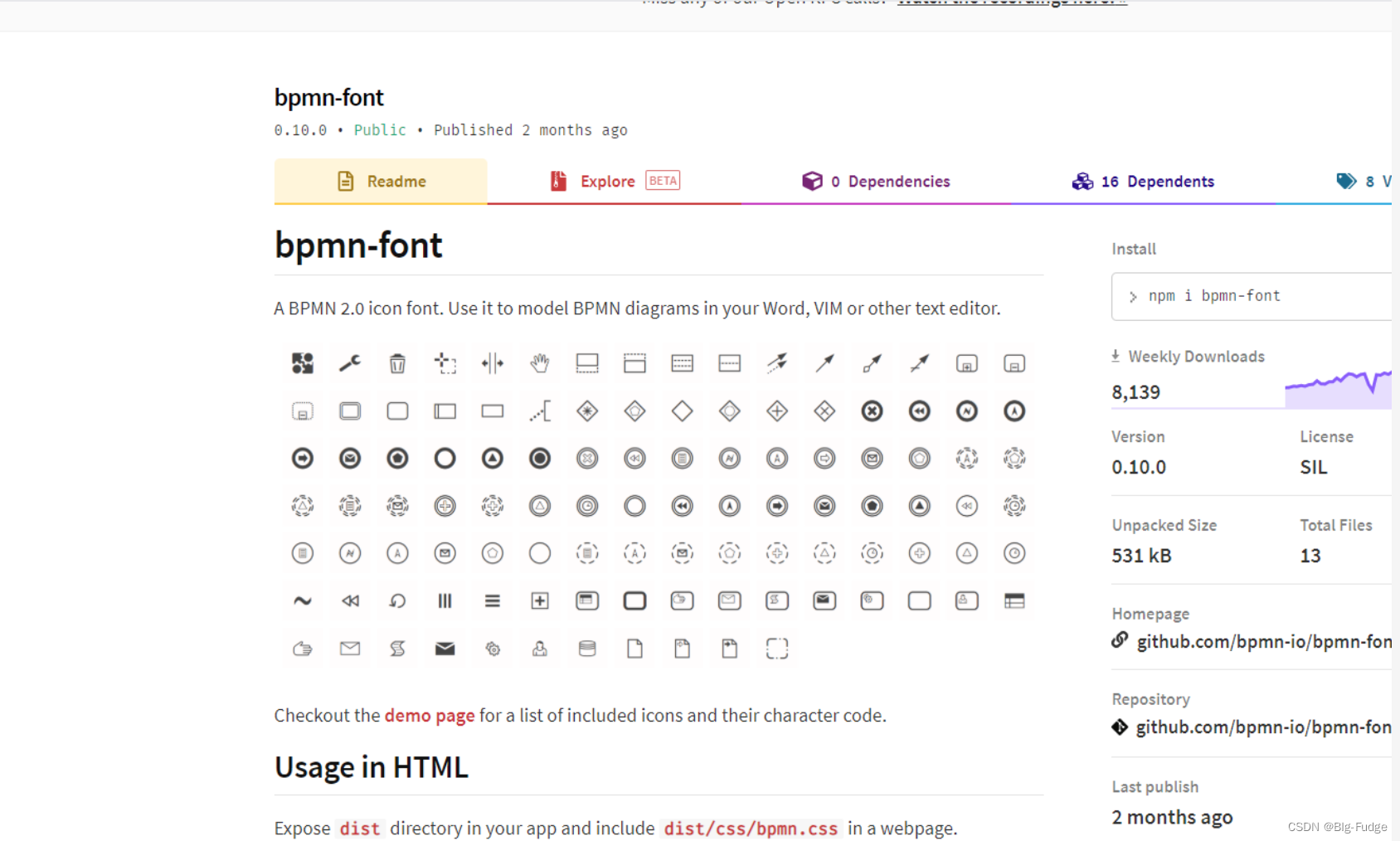The height and width of the screenshot is (841, 1400).
Task: Click the Weekly Downloads sparkline chart
Action: (1339, 389)
